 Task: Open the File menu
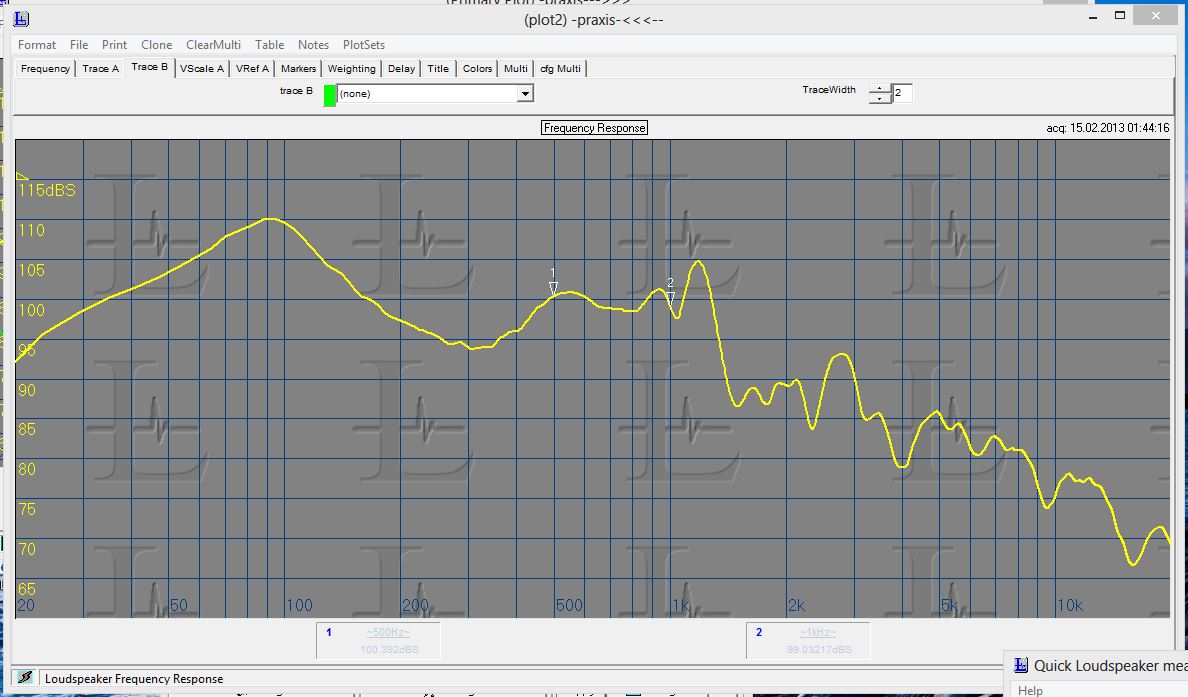pos(79,45)
